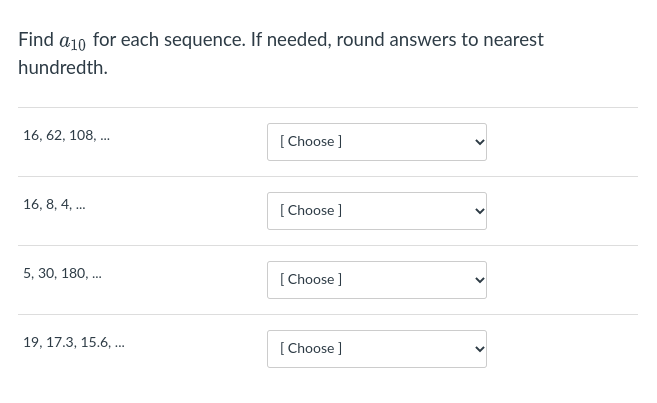Click the sequence label 5, 30, 180, ...
Screen dimensions: 657x403
(x=62, y=273)
